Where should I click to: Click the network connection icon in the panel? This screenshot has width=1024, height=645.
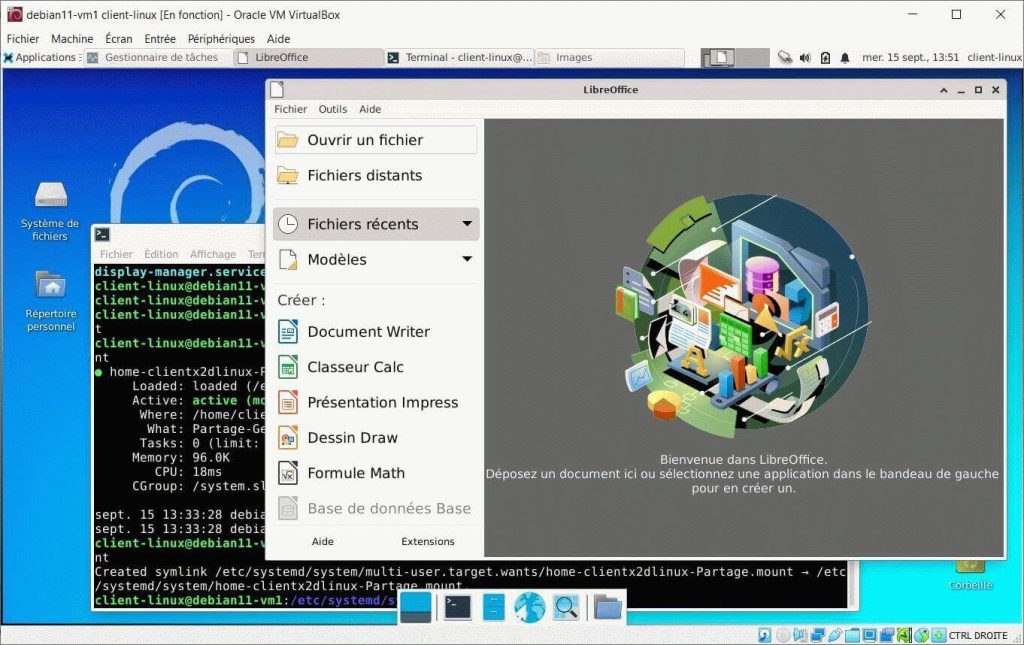point(785,57)
